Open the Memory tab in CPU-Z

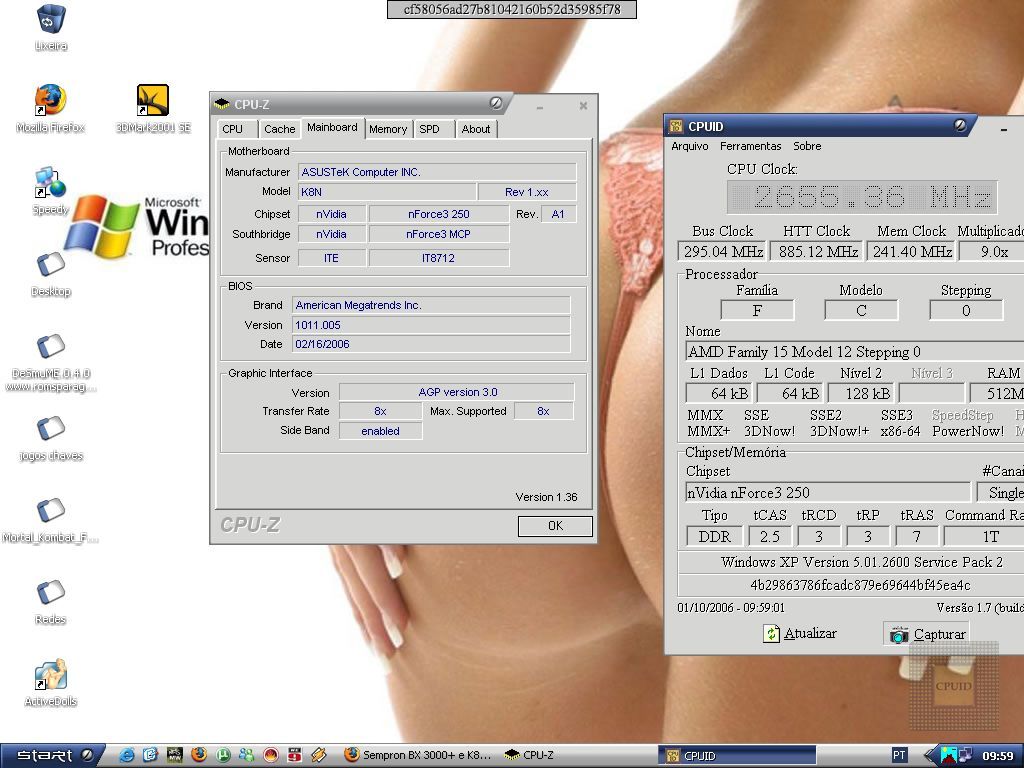tap(388, 129)
